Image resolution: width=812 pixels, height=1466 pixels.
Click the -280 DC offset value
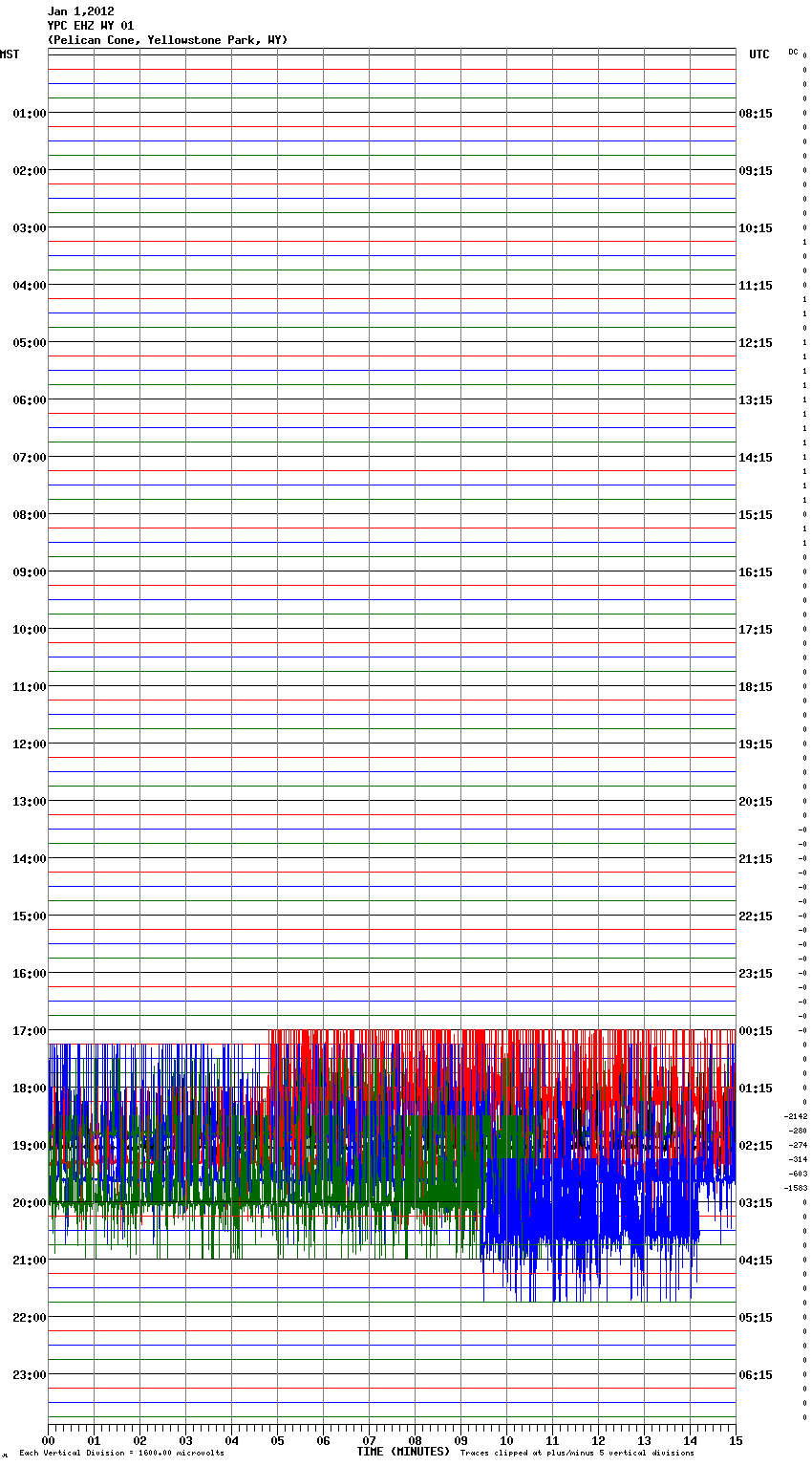[x=798, y=1131]
